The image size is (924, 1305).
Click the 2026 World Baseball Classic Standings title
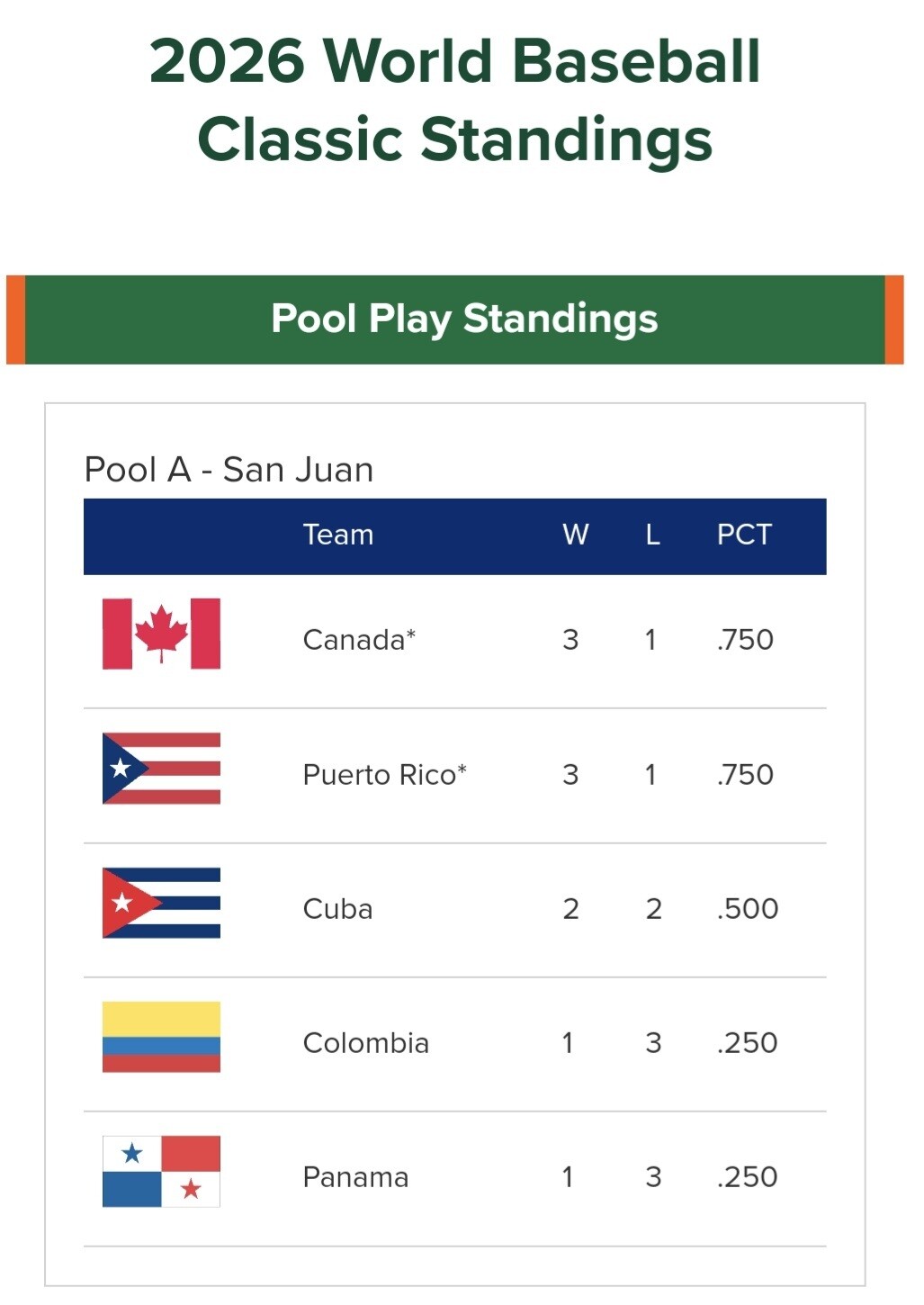tap(455, 99)
